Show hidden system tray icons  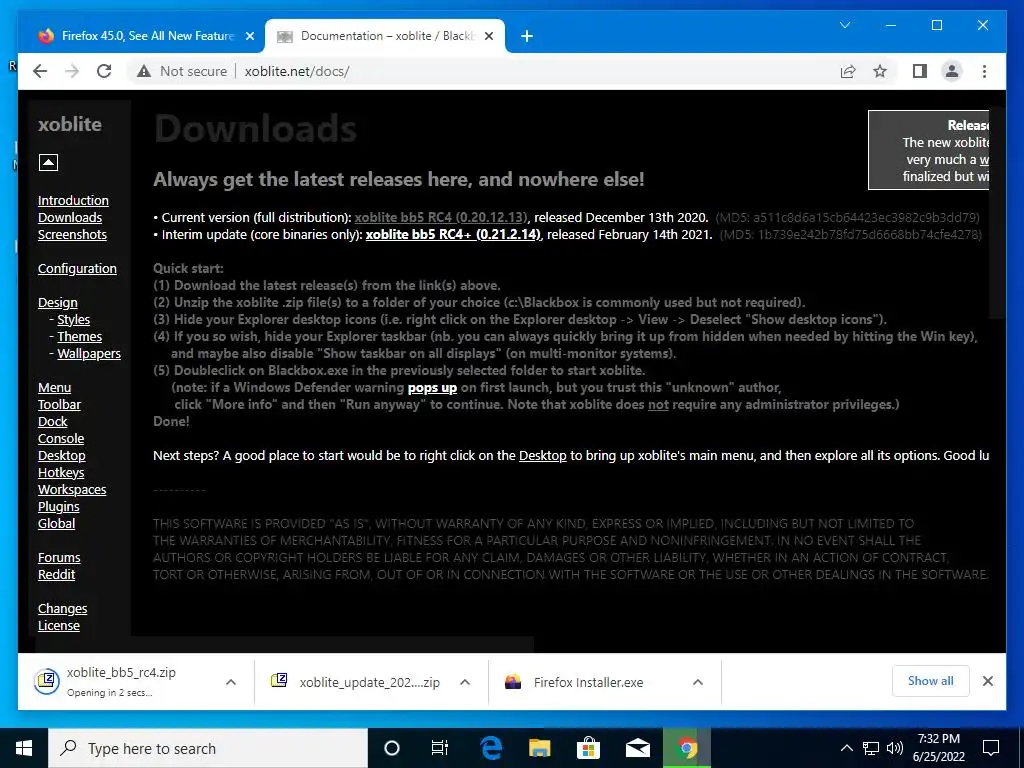click(x=846, y=748)
